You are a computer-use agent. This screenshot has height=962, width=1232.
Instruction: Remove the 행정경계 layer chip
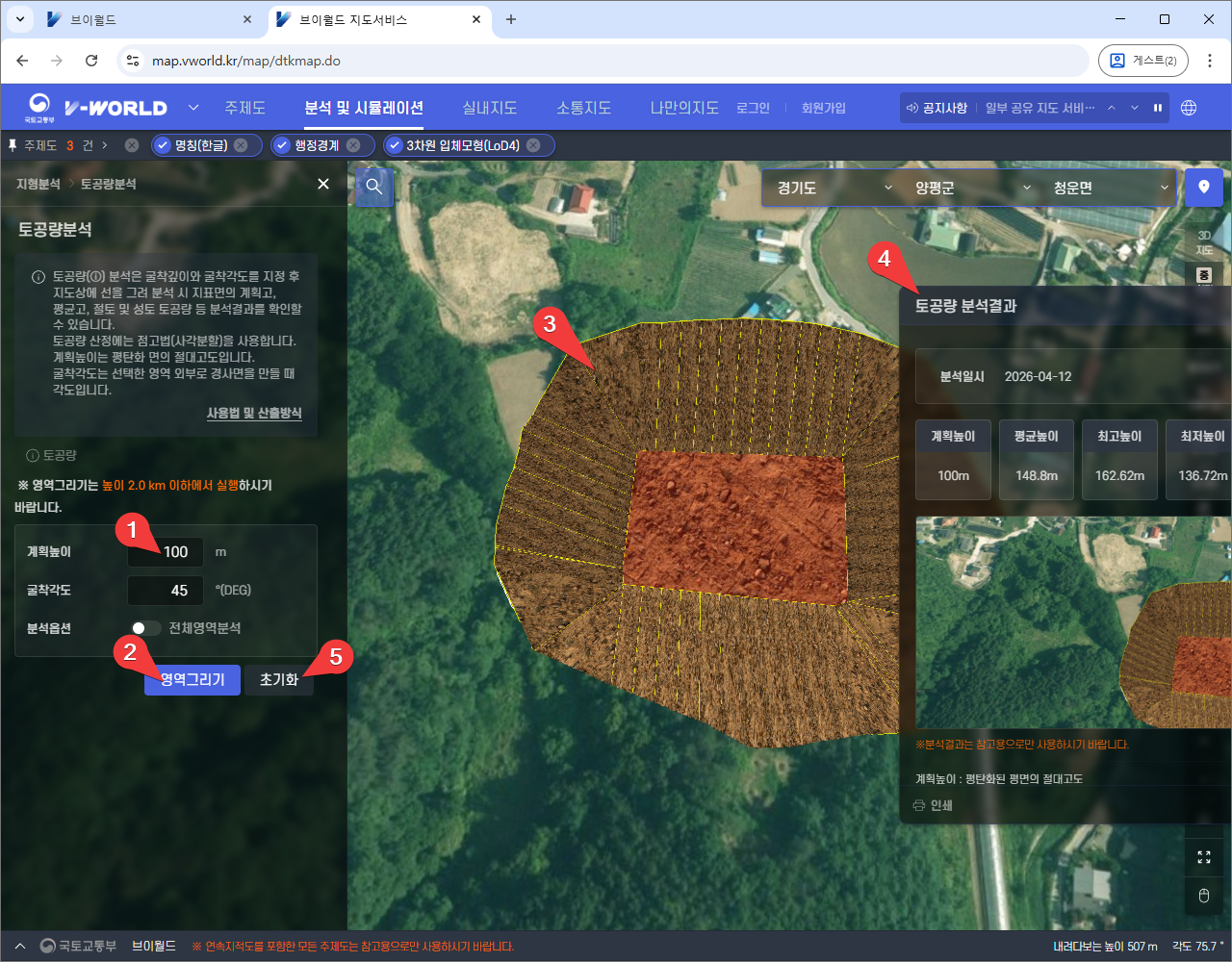point(354,145)
